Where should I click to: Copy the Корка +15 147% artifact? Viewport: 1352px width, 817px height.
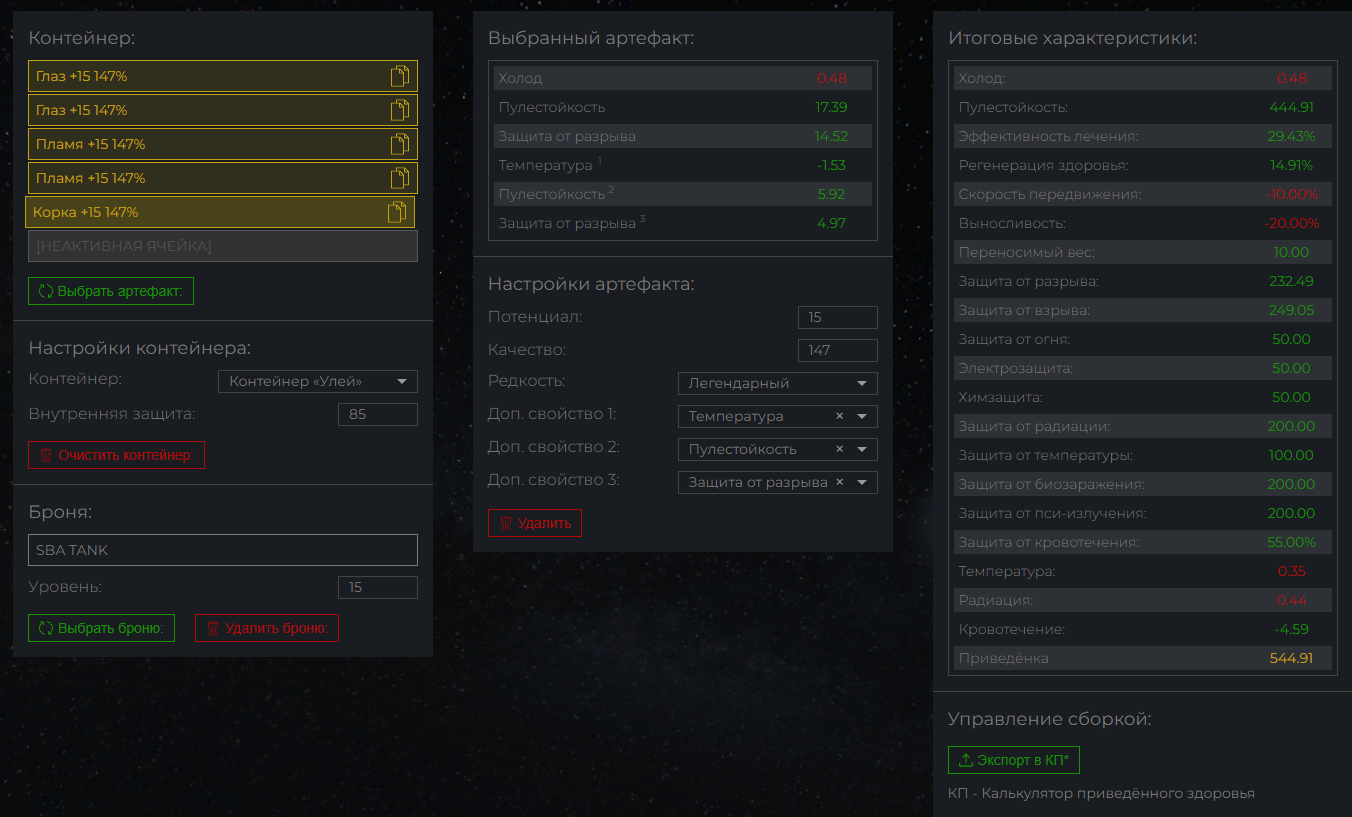[396, 212]
